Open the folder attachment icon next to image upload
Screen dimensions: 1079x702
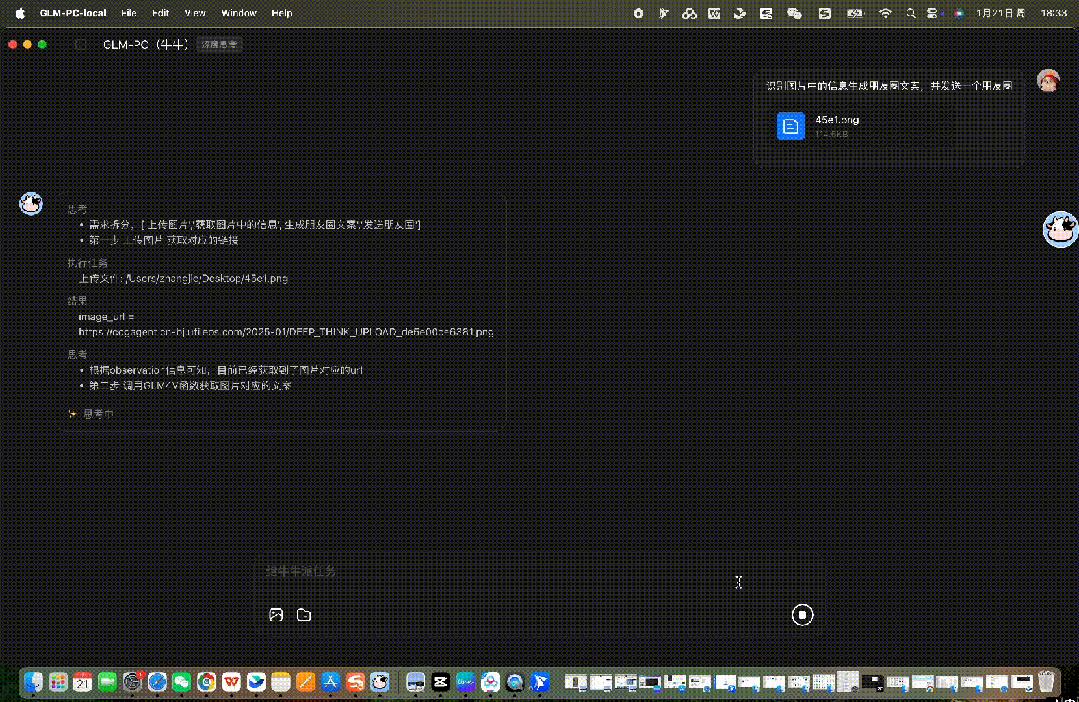304,614
